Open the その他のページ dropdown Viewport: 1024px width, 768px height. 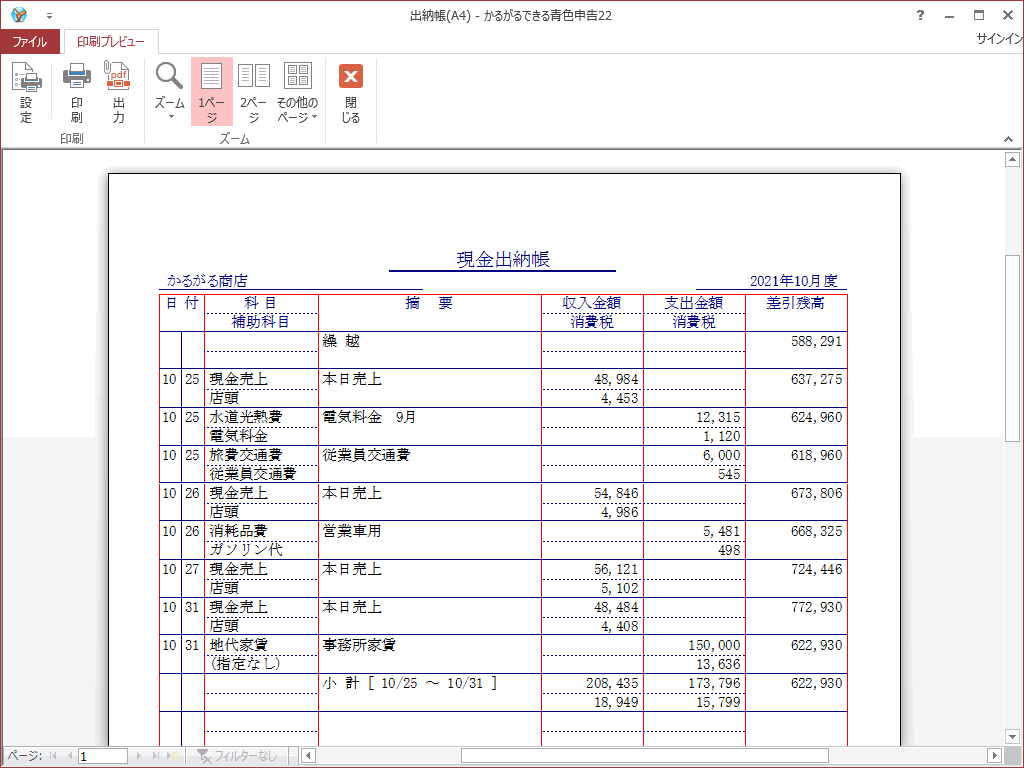coord(297,92)
